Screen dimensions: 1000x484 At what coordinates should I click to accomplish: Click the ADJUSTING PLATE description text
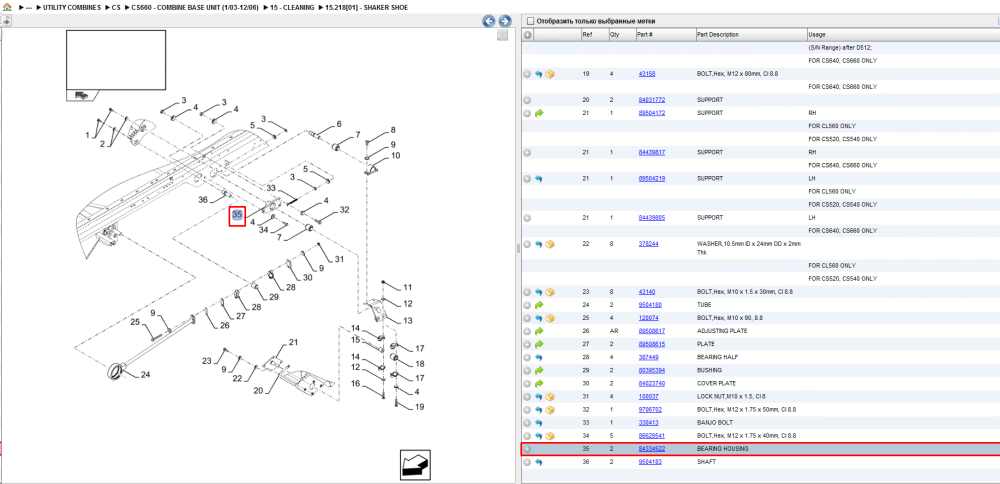pyautogui.click(x=722, y=331)
